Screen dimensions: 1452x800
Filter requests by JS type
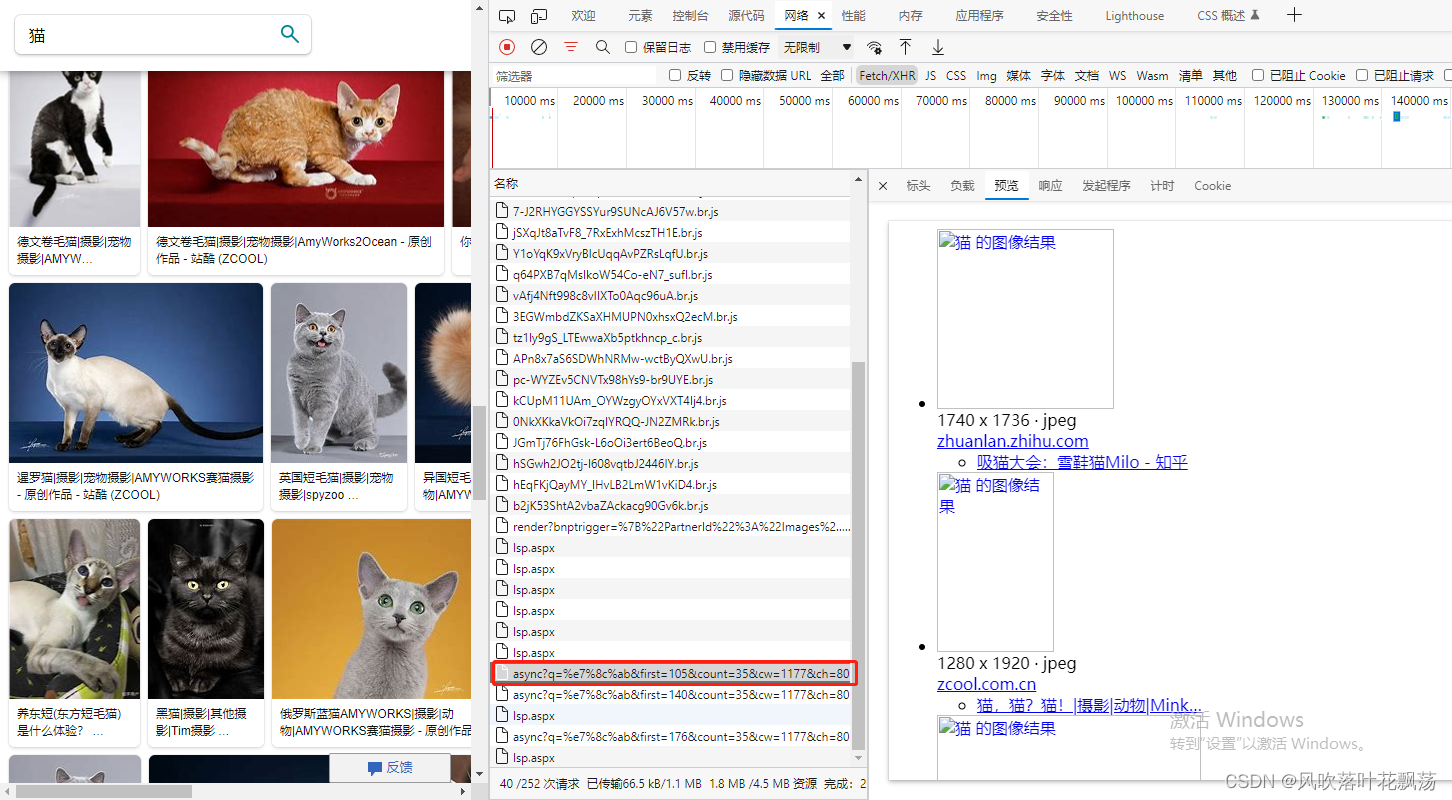point(931,75)
